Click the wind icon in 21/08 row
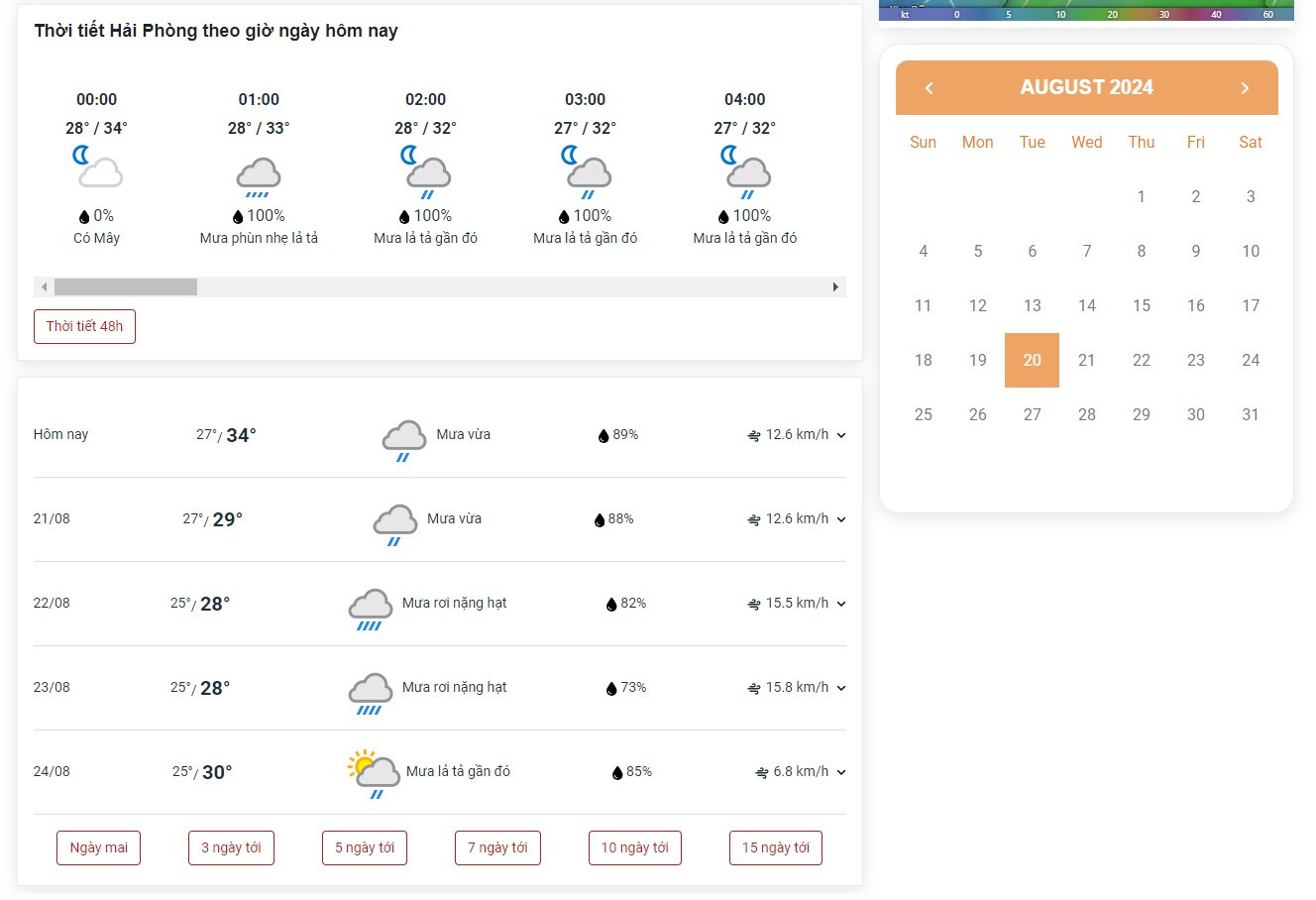Image resolution: width=1316 pixels, height=900 pixels. (754, 519)
